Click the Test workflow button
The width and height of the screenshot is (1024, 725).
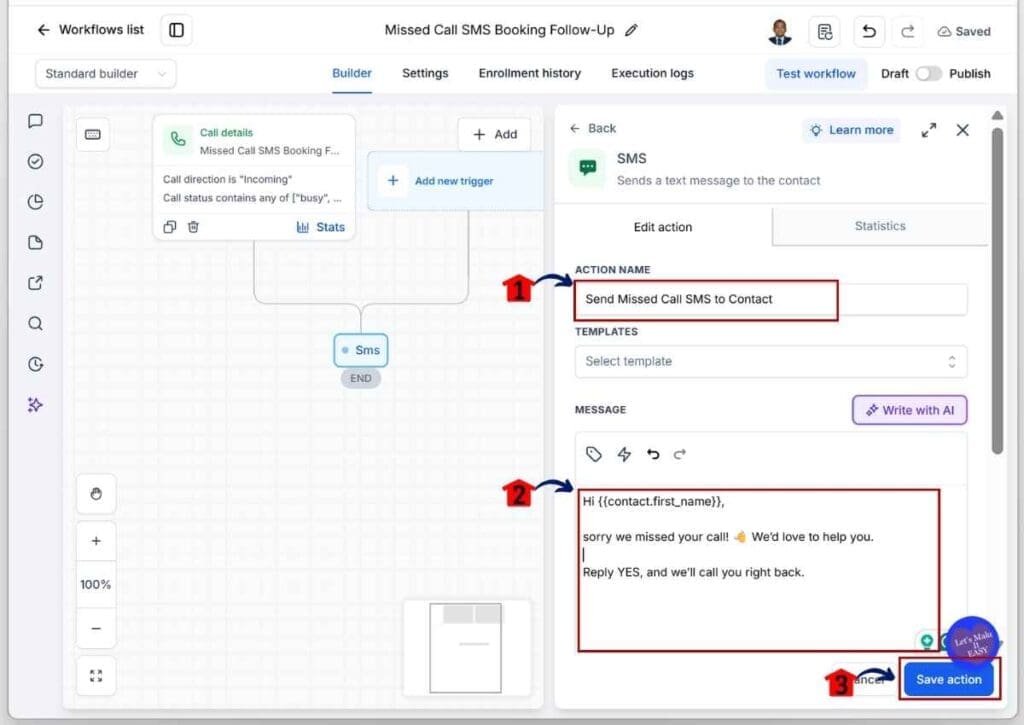coord(816,74)
